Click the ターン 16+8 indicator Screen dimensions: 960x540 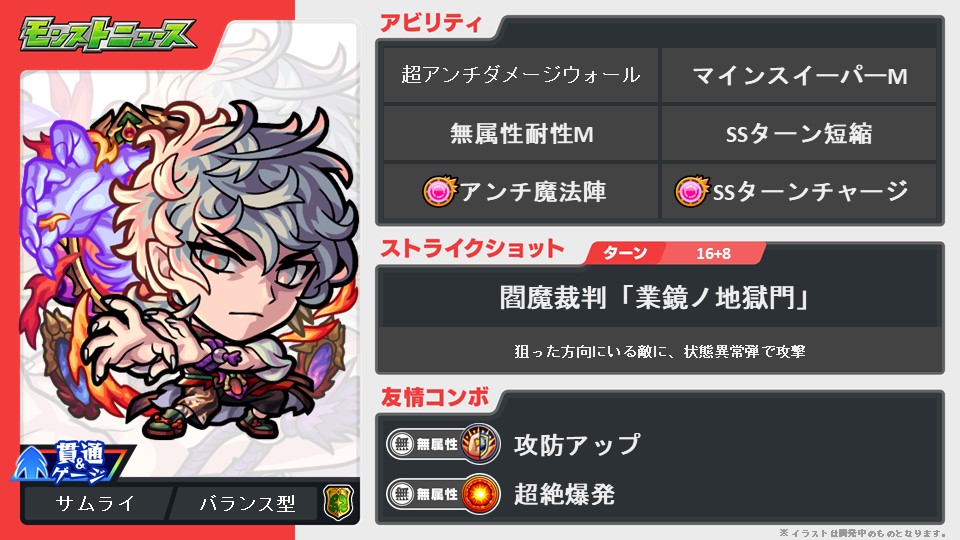tap(673, 253)
